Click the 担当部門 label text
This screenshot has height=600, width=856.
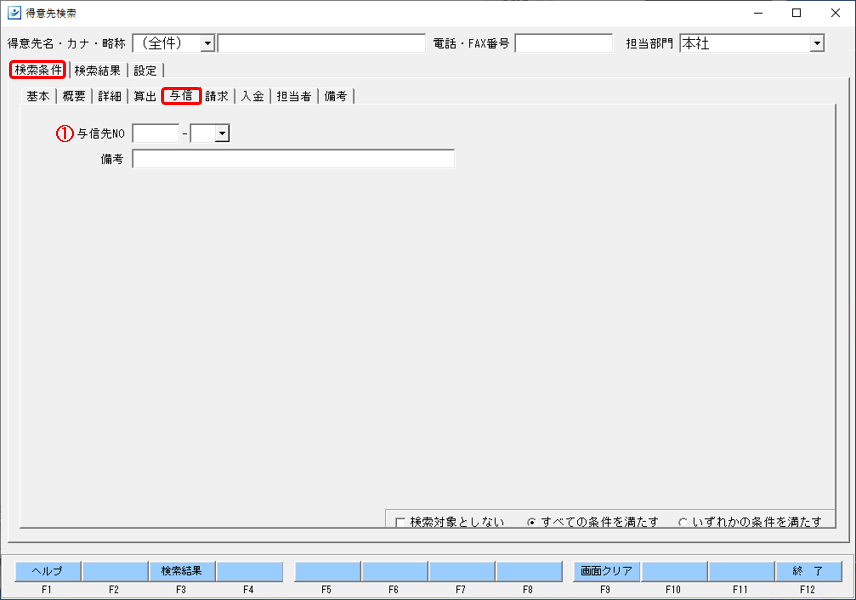coord(649,43)
